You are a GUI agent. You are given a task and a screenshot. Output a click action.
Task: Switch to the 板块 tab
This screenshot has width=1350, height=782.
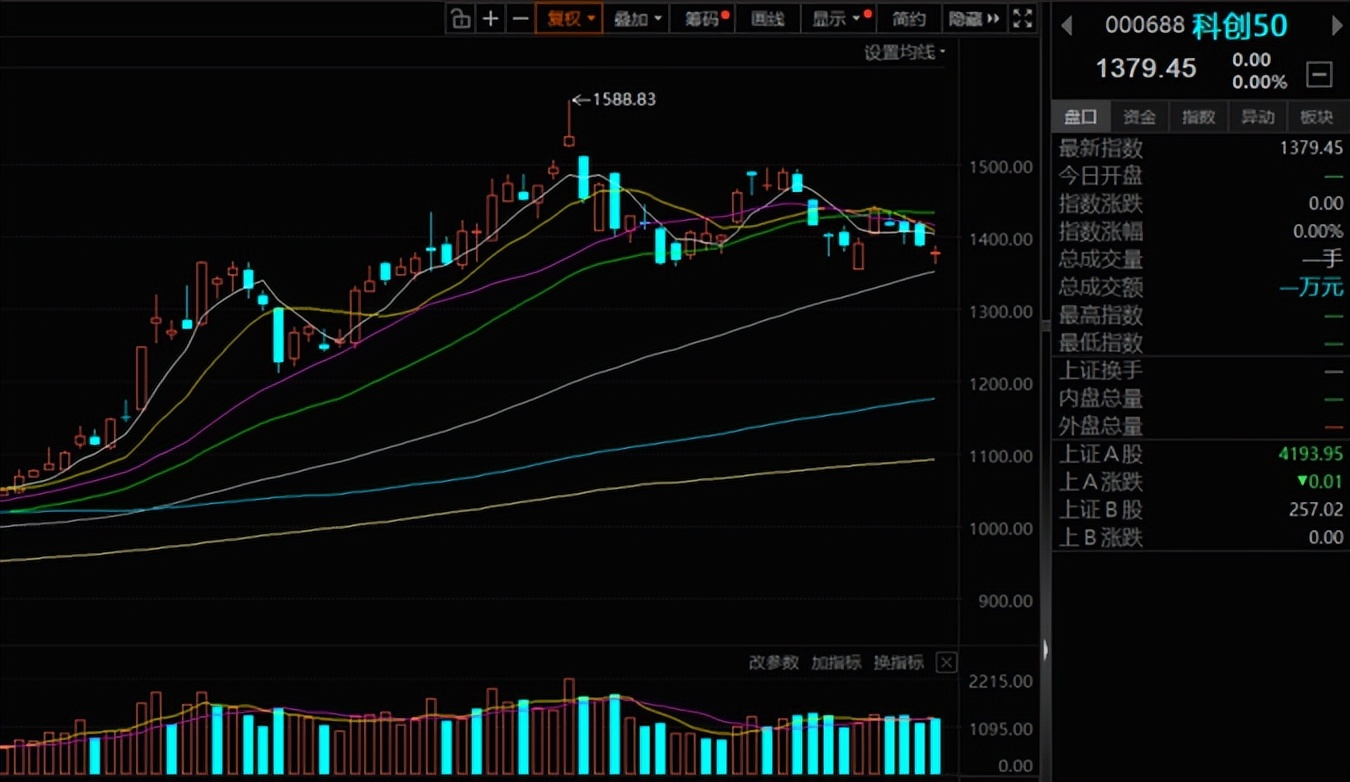tap(1316, 117)
